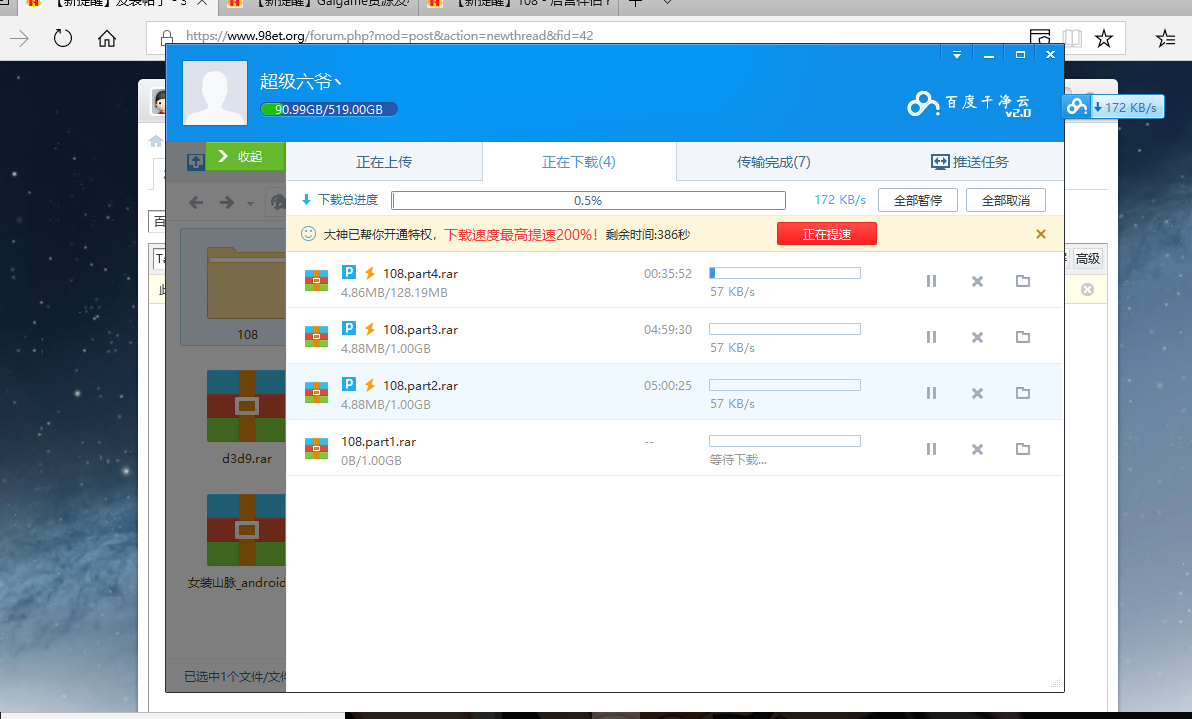The width and height of the screenshot is (1192, 719).
Task: Cancel the 108.part4.rar download
Action: 978,281
